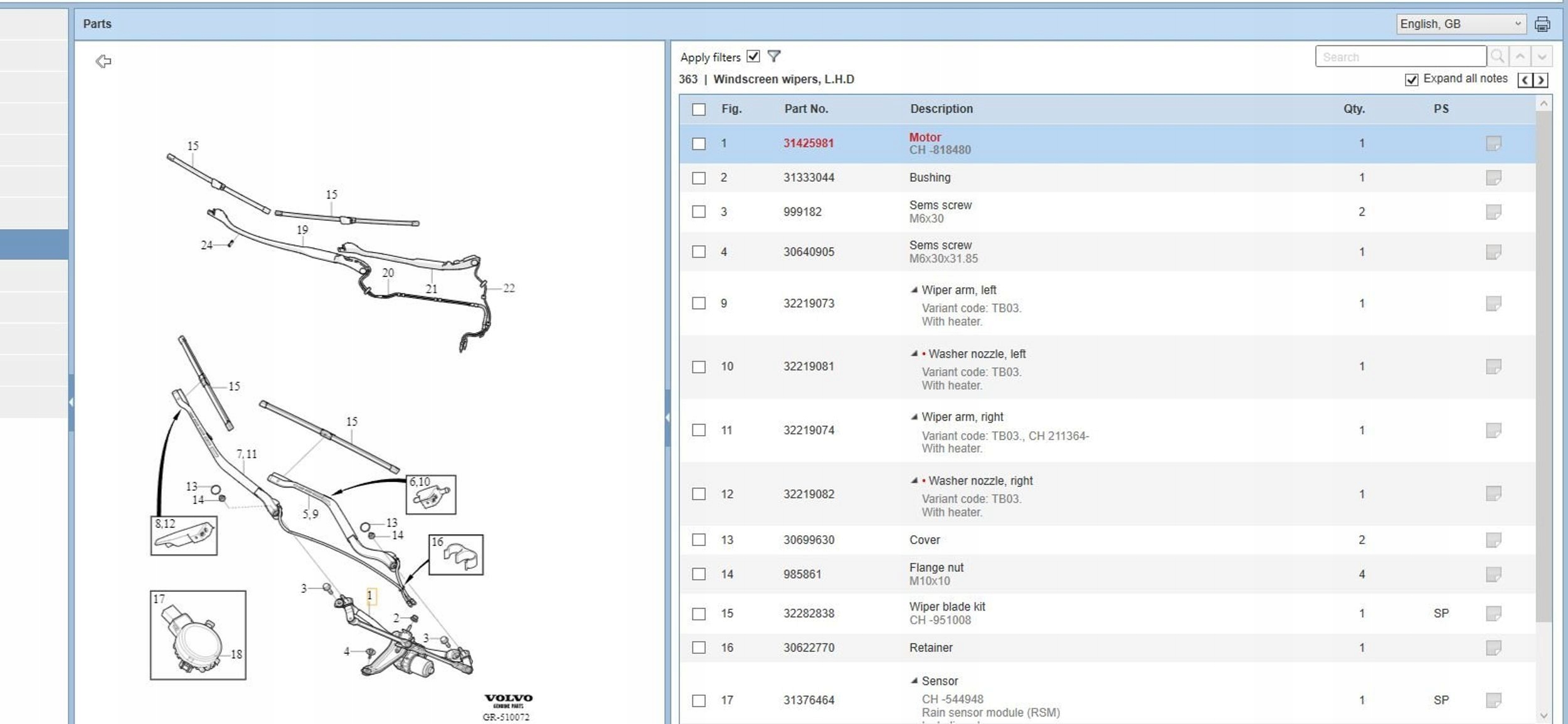1568x724 pixels.
Task: Collapse the Sensor row notes triangle
Action: 914,681
